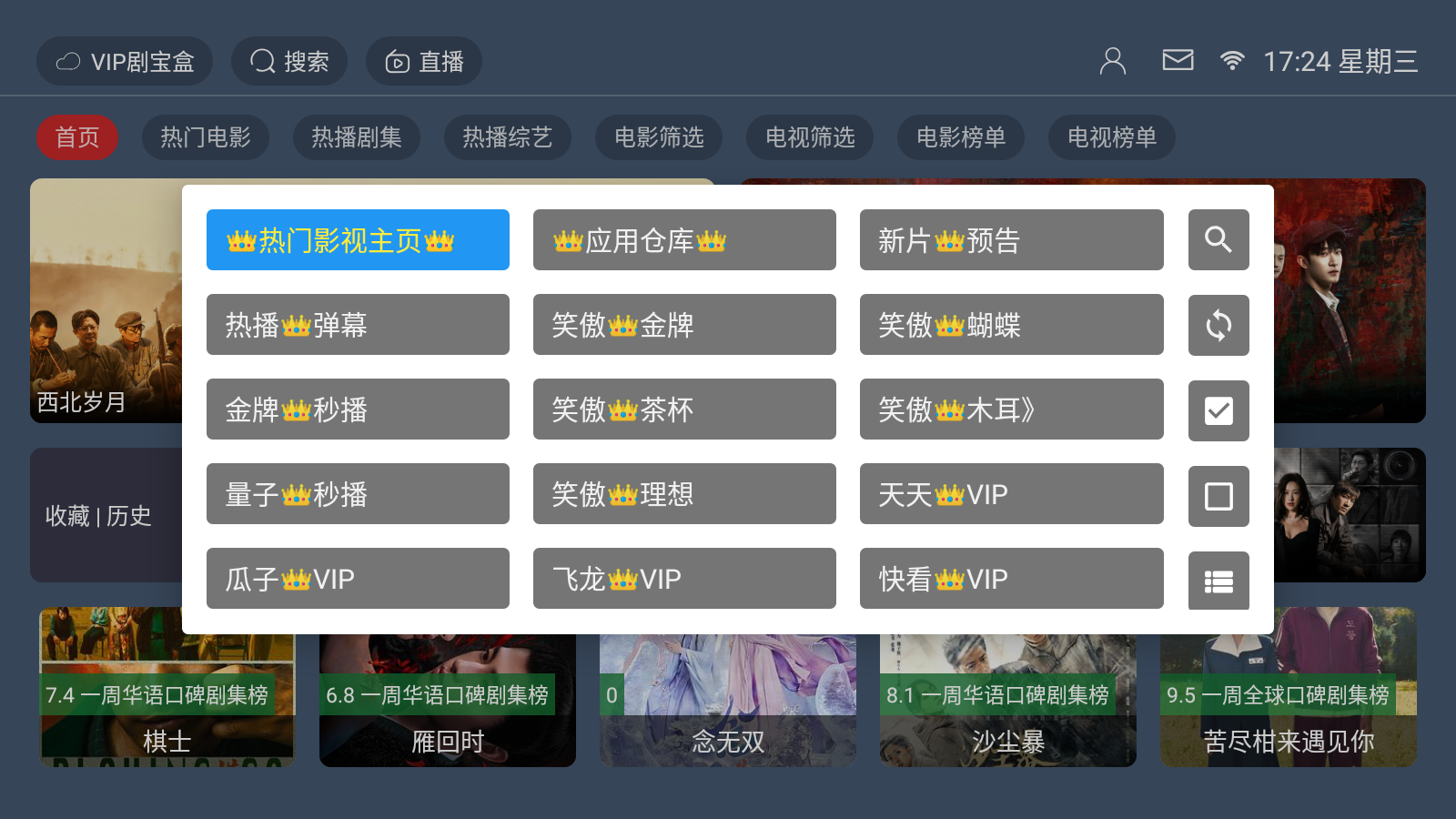The image size is (1456, 819).
Task: Tick the empty checkbox in popup
Action: tap(1218, 496)
